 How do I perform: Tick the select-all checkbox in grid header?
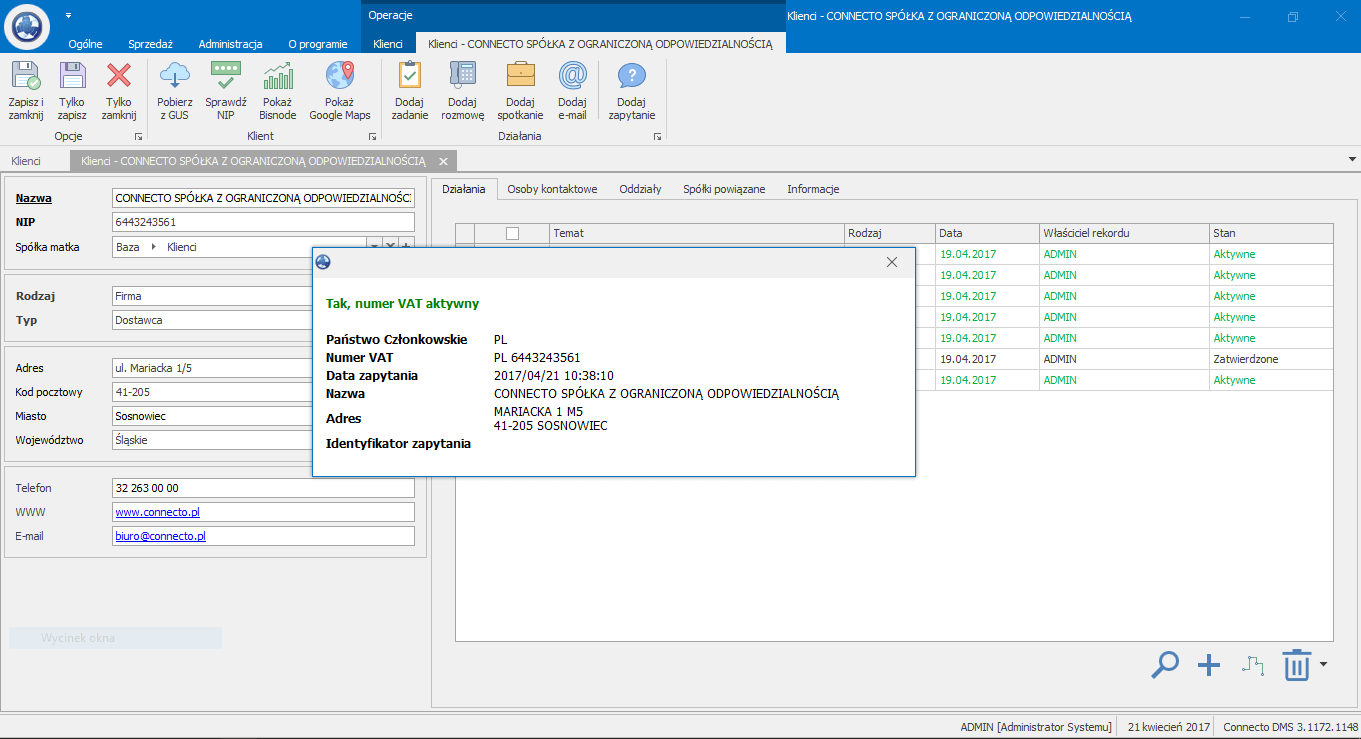tap(513, 233)
